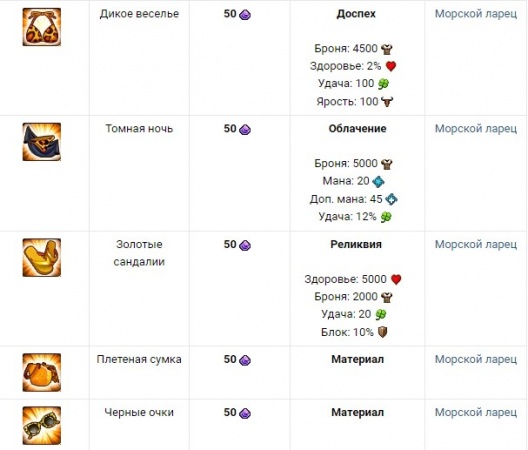Click the purple gem beside Дикое веселье price
Image resolution: width=528 pixels, height=450 pixels.
(x=245, y=14)
